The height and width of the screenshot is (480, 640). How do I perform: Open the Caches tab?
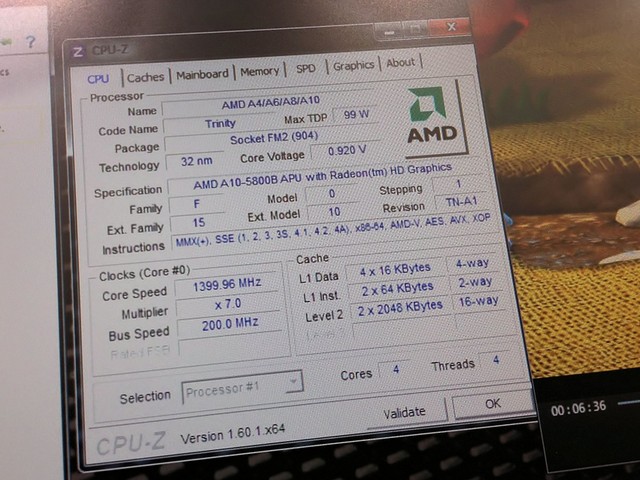(145, 77)
